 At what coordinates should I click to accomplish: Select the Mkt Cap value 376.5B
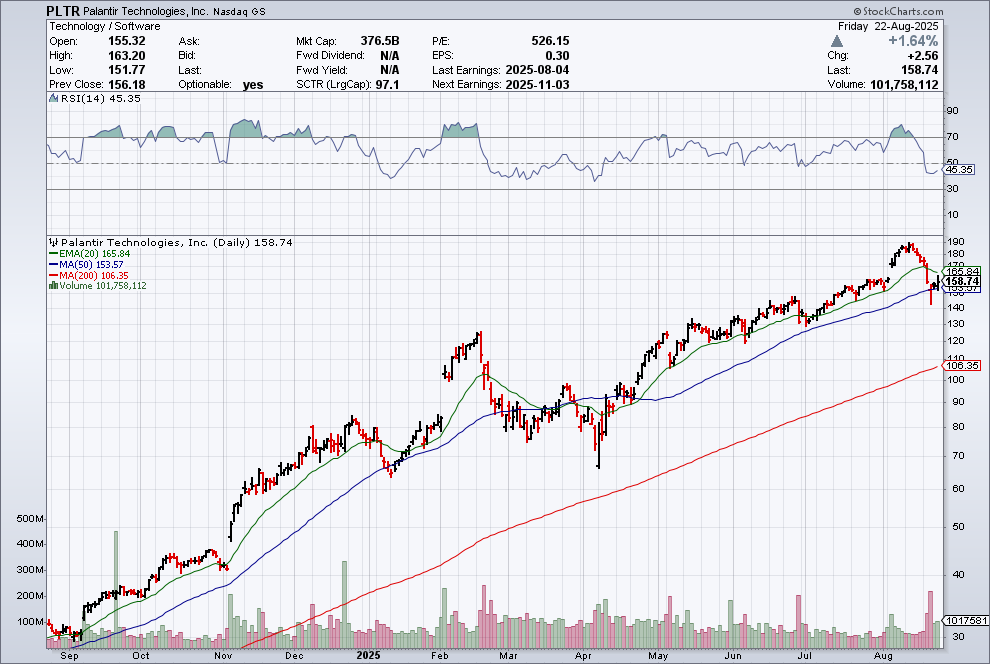(x=380, y=41)
